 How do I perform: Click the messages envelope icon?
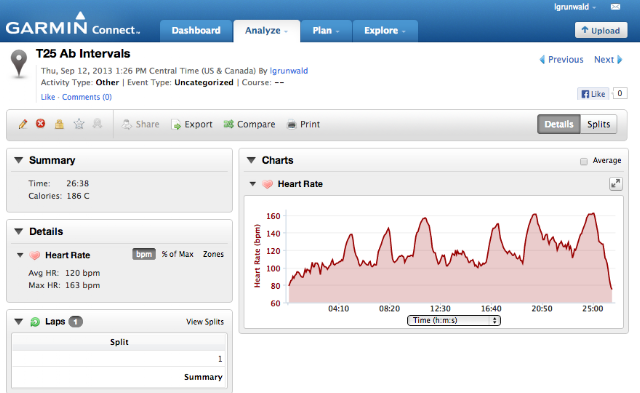(615, 7)
